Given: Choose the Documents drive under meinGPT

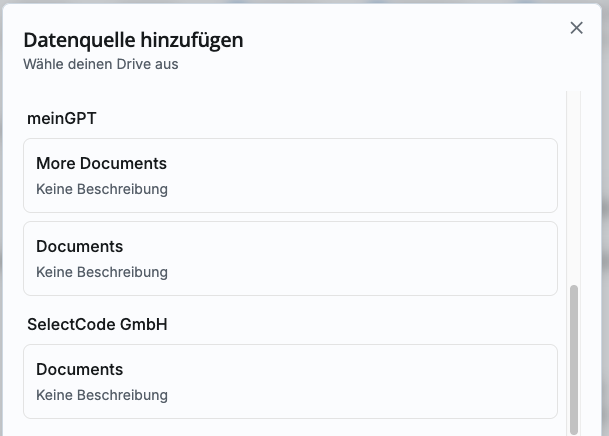Looking at the screenshot, I should coord(290,258).
